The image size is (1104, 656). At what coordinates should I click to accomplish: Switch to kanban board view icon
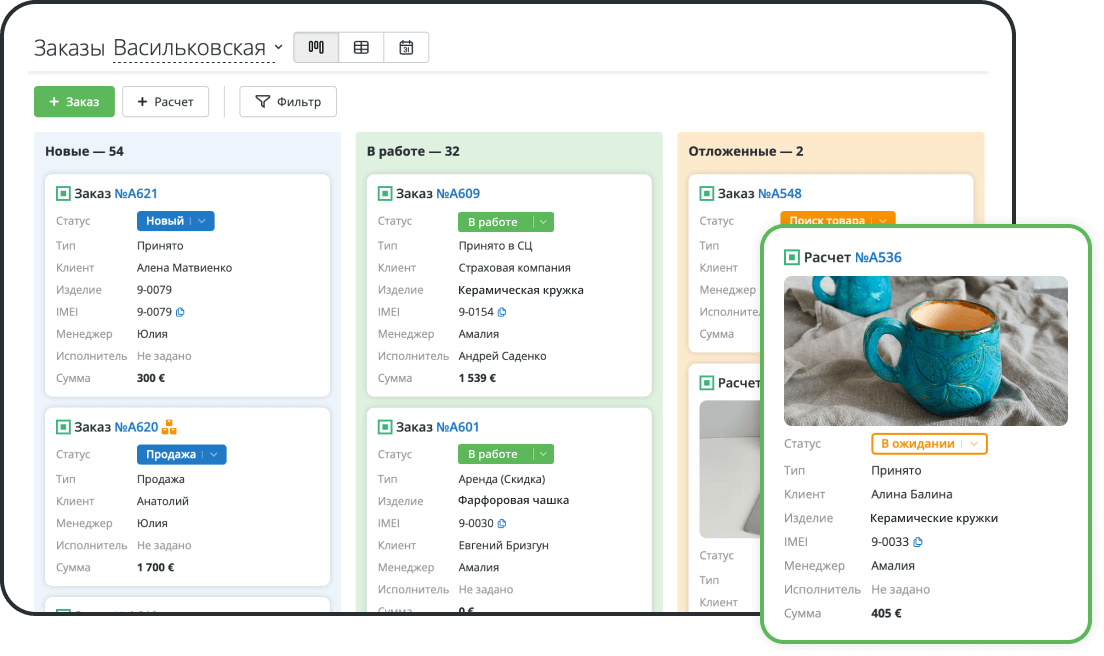pos(316,47)
